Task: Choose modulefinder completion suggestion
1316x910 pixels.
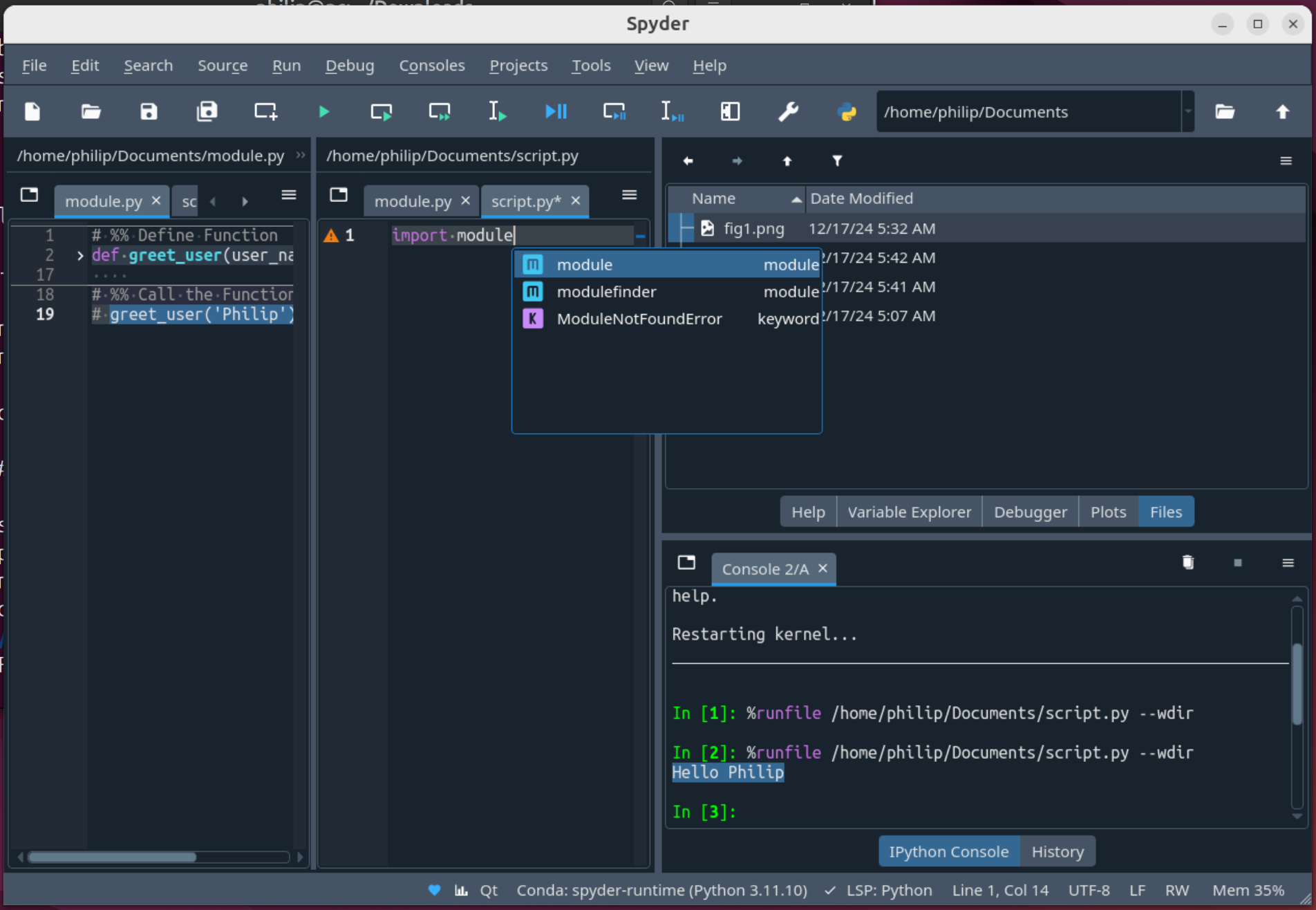Action: [667, 292]
